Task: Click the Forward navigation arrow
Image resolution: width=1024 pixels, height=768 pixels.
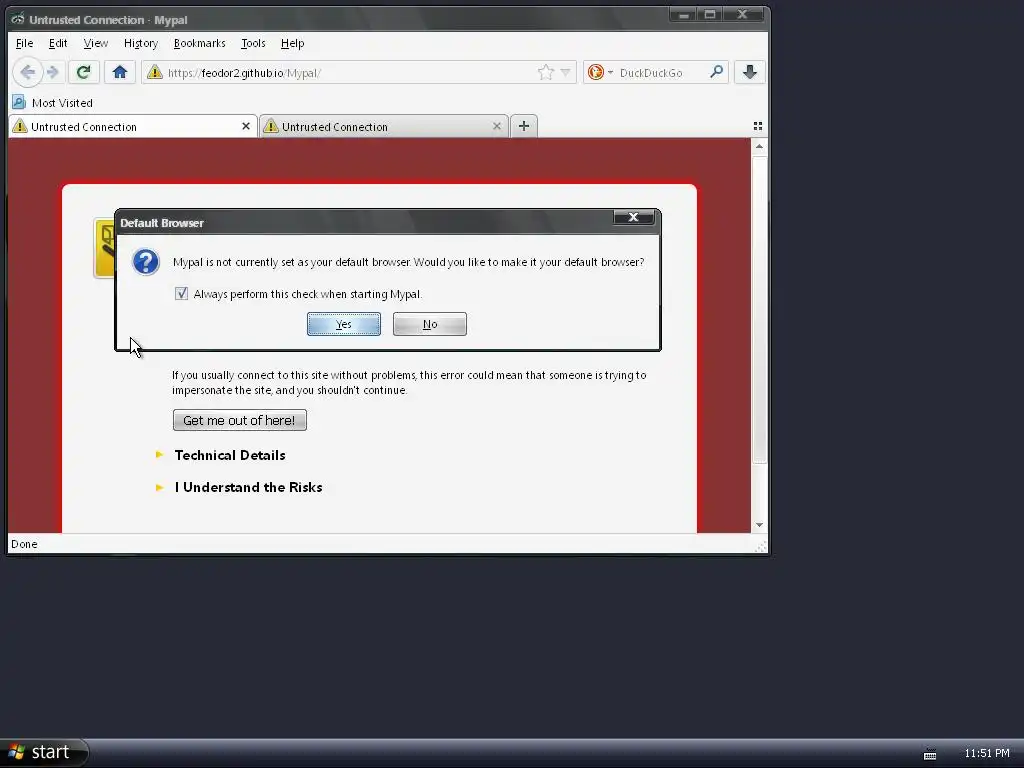Action: pos(54,72)
